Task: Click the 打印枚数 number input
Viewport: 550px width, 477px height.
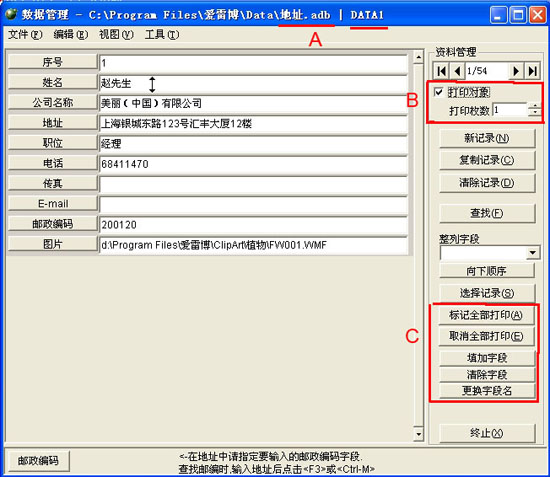Action: (x=510, y=110)
